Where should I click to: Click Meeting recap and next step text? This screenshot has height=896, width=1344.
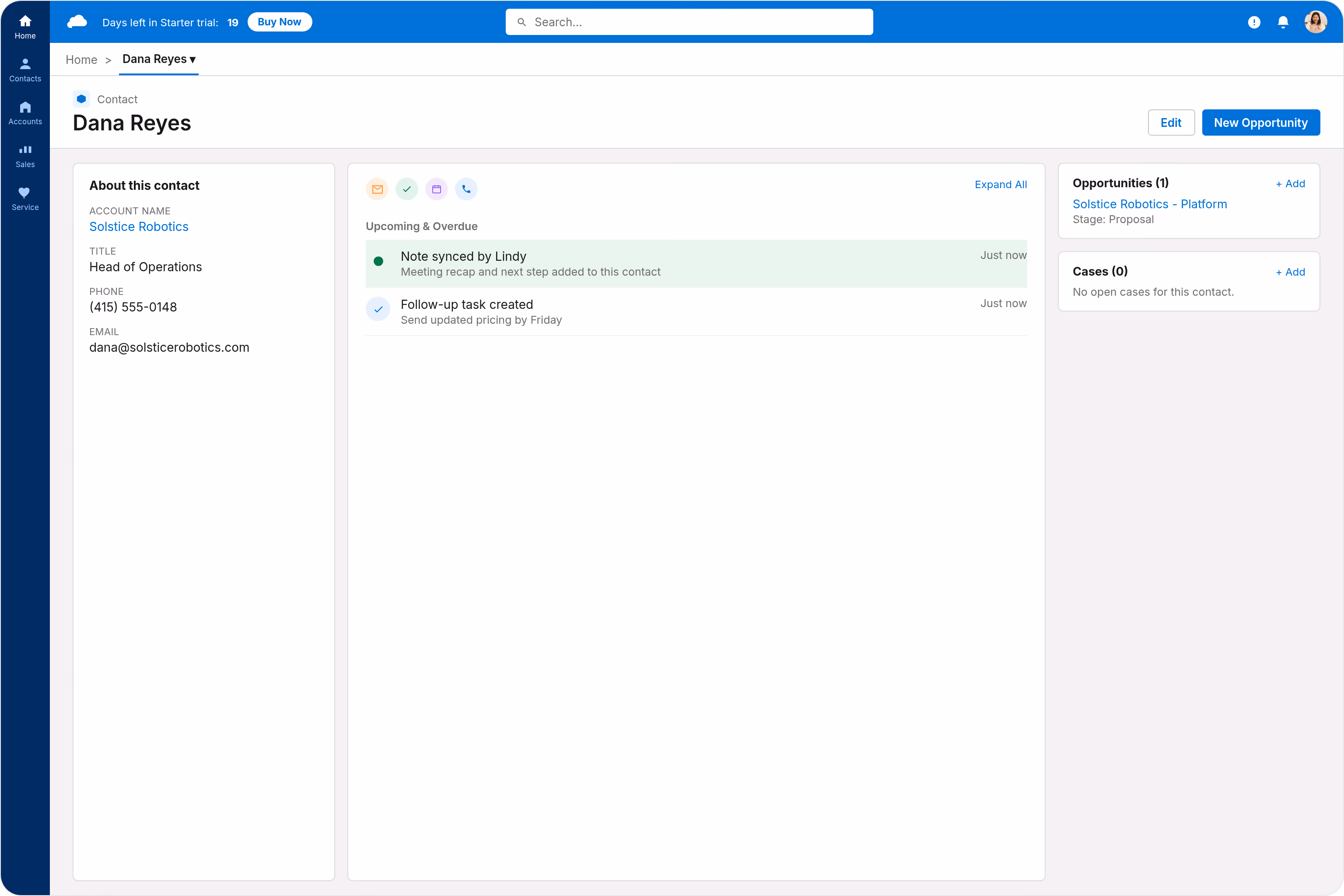click(x=531, y=272)
